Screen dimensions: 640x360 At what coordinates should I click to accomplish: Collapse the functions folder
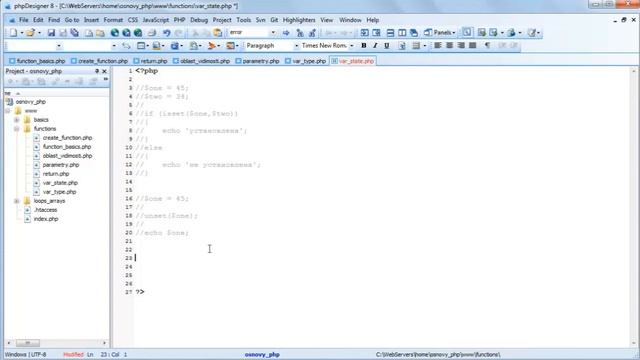(x=17, y=129)
